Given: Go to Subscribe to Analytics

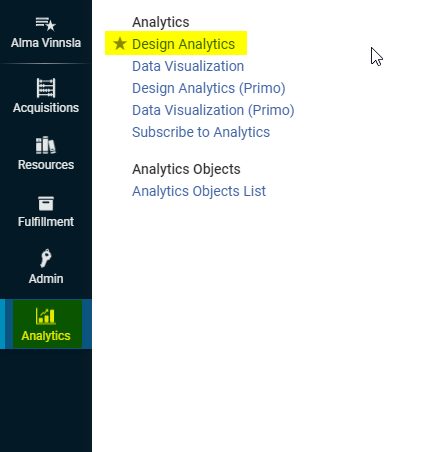Looking at the screenshot, I should click(x=201, y=132).
